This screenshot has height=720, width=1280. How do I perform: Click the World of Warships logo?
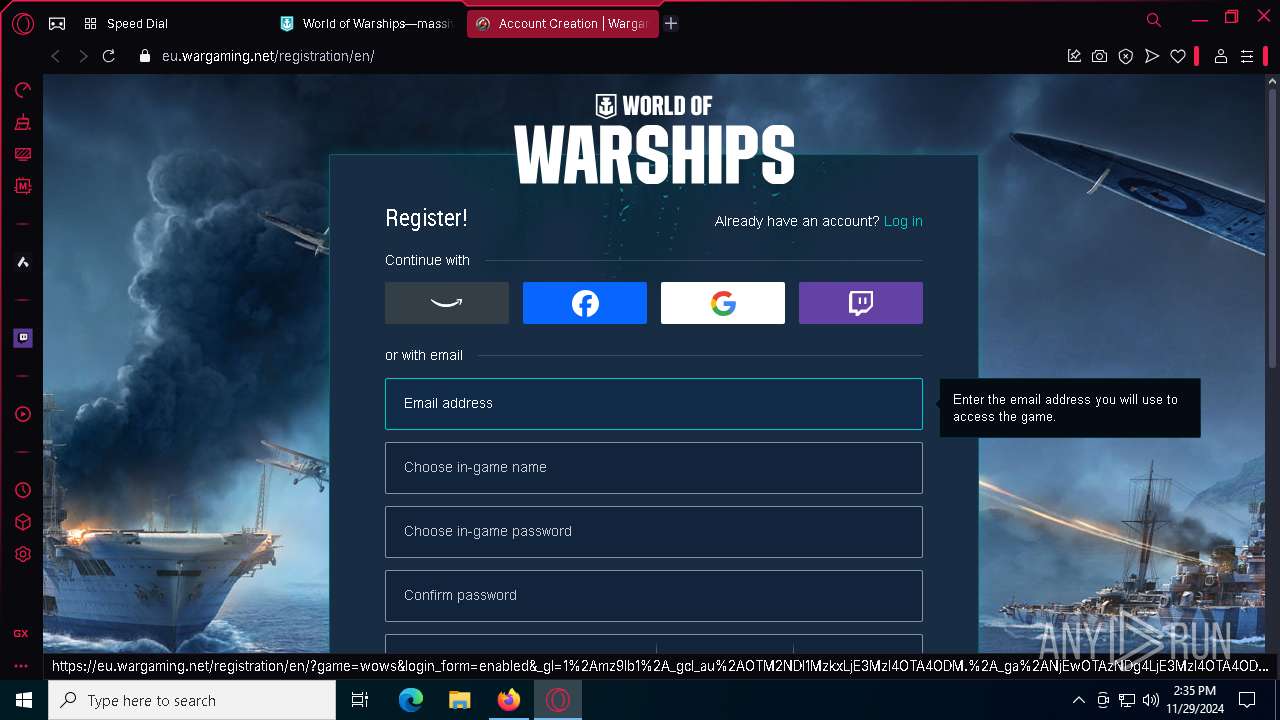tap(654, 139)
